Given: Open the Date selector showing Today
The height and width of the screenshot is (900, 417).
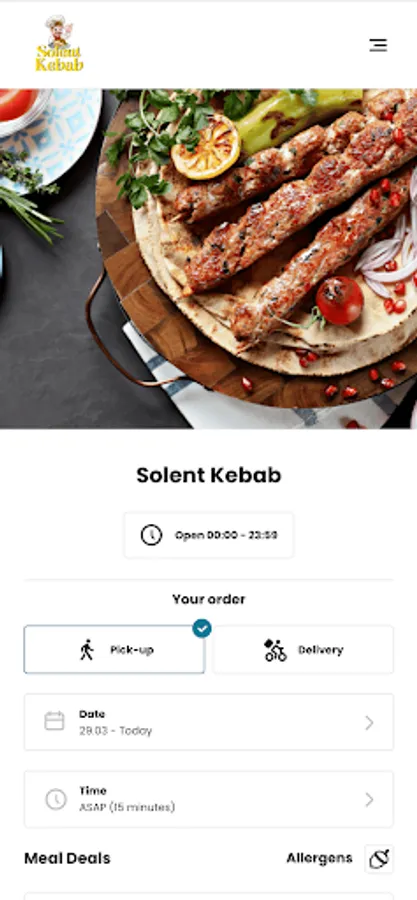Looking at the screenshot, I should (x=209, y=722).
